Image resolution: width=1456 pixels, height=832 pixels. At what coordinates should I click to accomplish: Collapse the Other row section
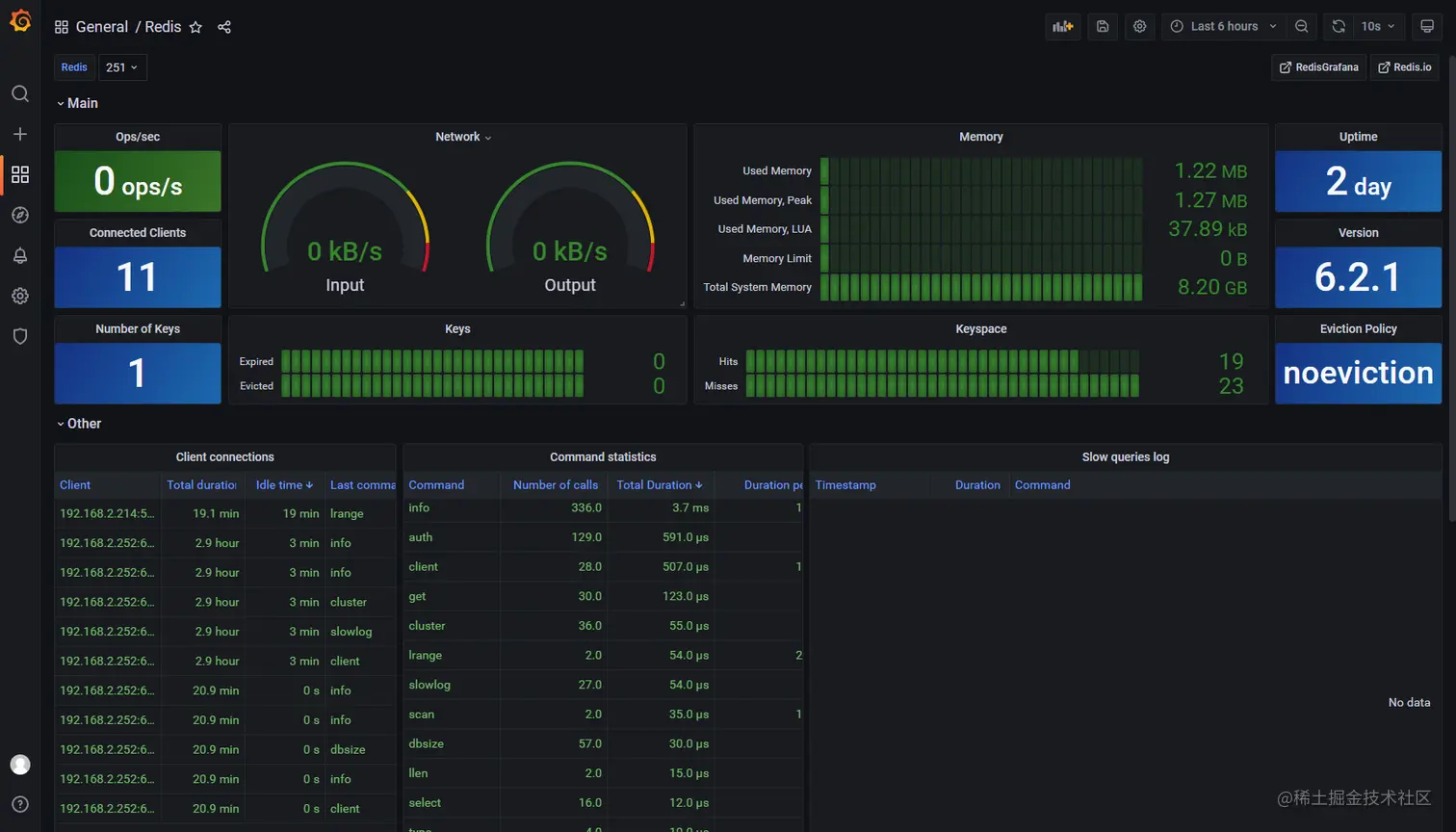(x=78, y=424)
